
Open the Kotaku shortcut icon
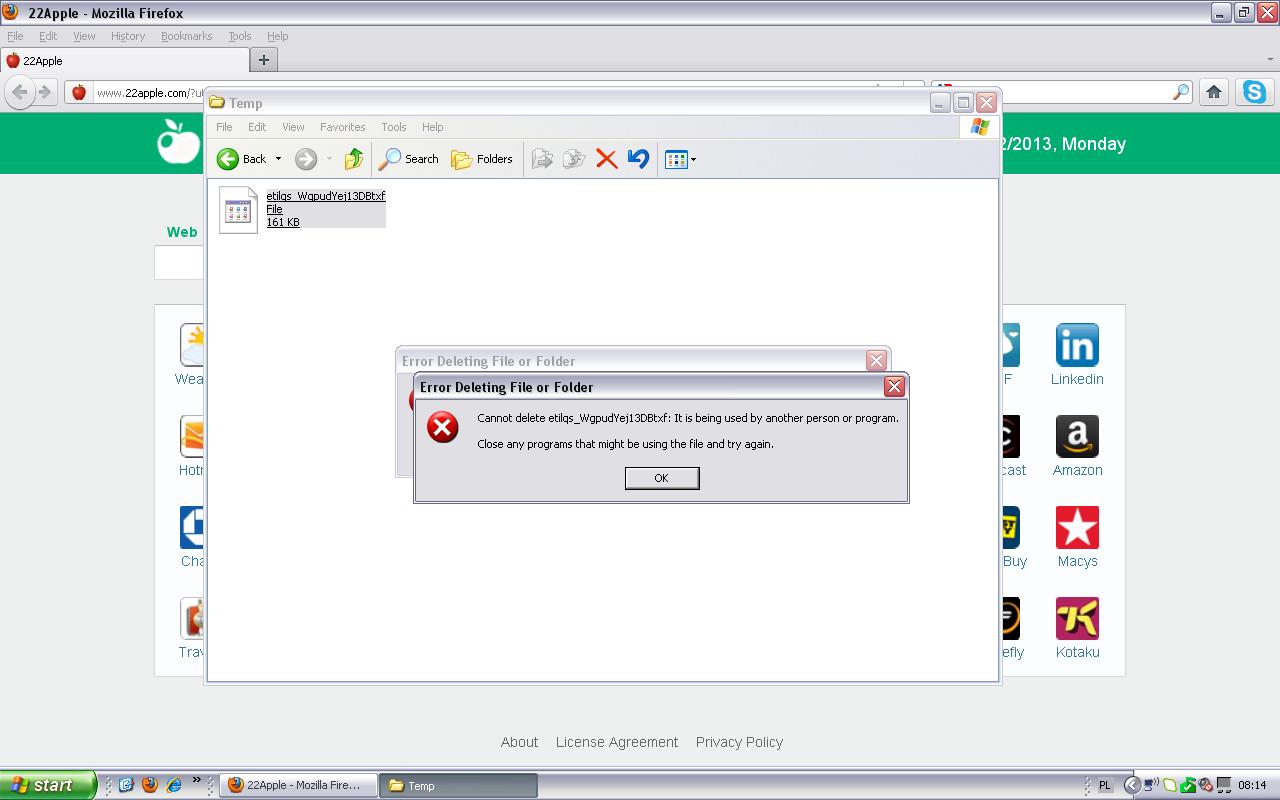[1077, 618]
